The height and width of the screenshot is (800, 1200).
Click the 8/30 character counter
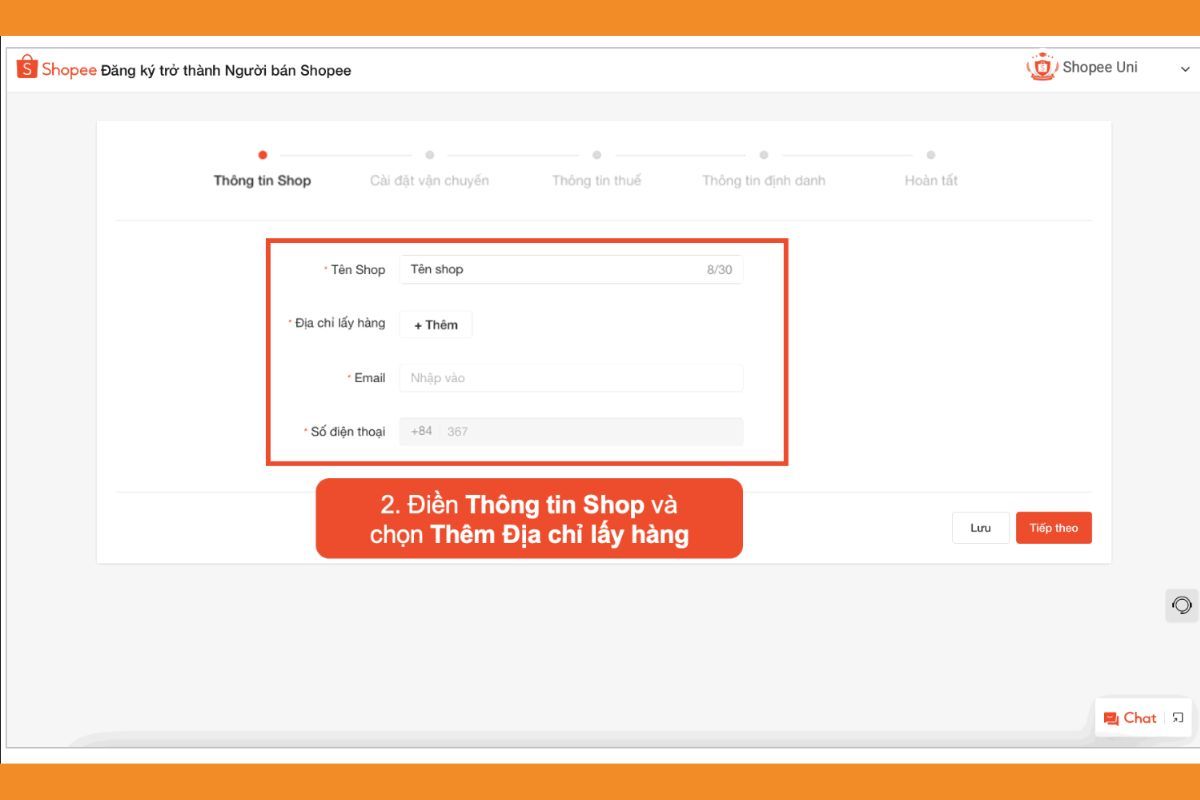(x=719, y=269)
